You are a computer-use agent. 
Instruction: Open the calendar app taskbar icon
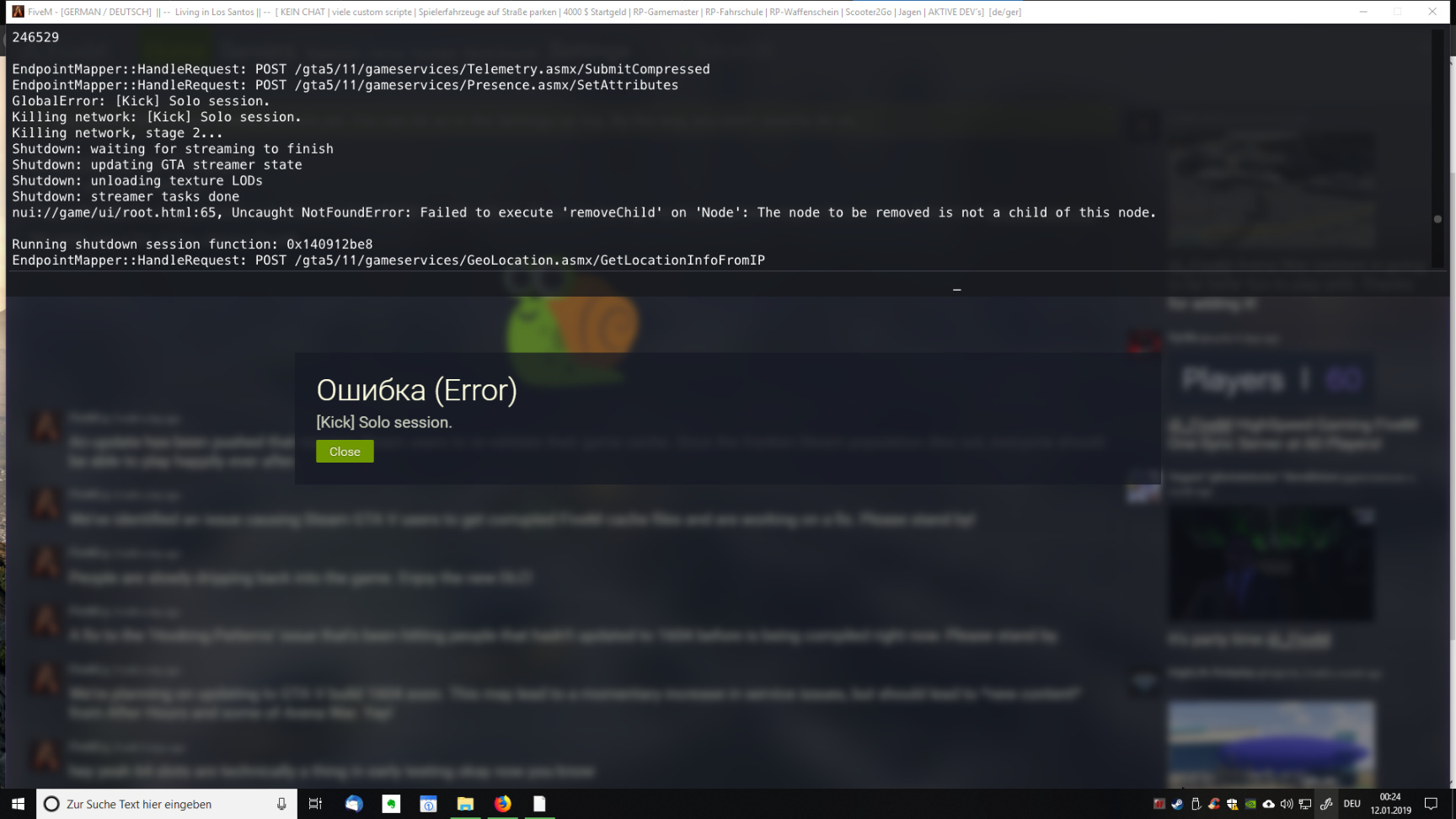click(428, 804)
